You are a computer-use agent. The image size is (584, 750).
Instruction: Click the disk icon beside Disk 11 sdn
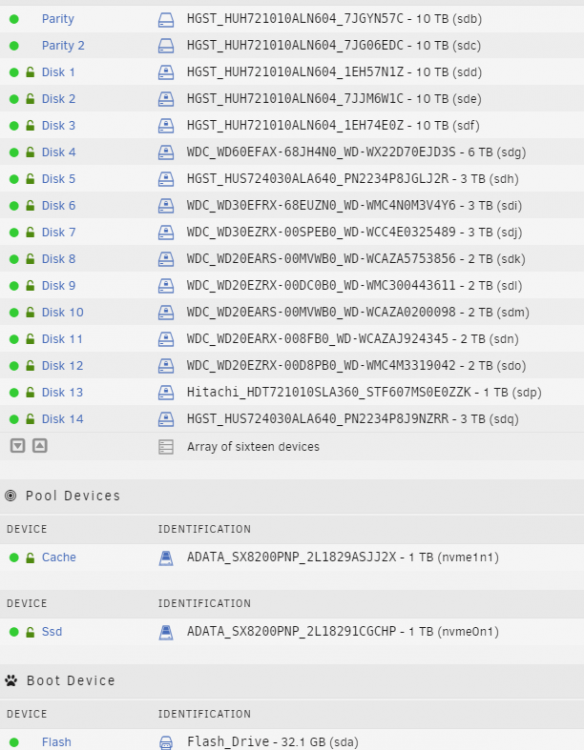point(166,340)
